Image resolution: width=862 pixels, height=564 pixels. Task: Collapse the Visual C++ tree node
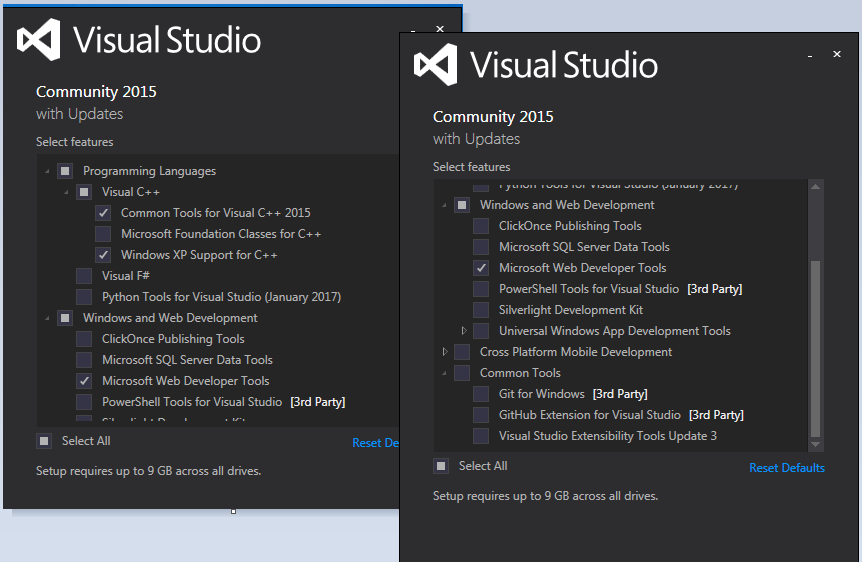point(66,192)
